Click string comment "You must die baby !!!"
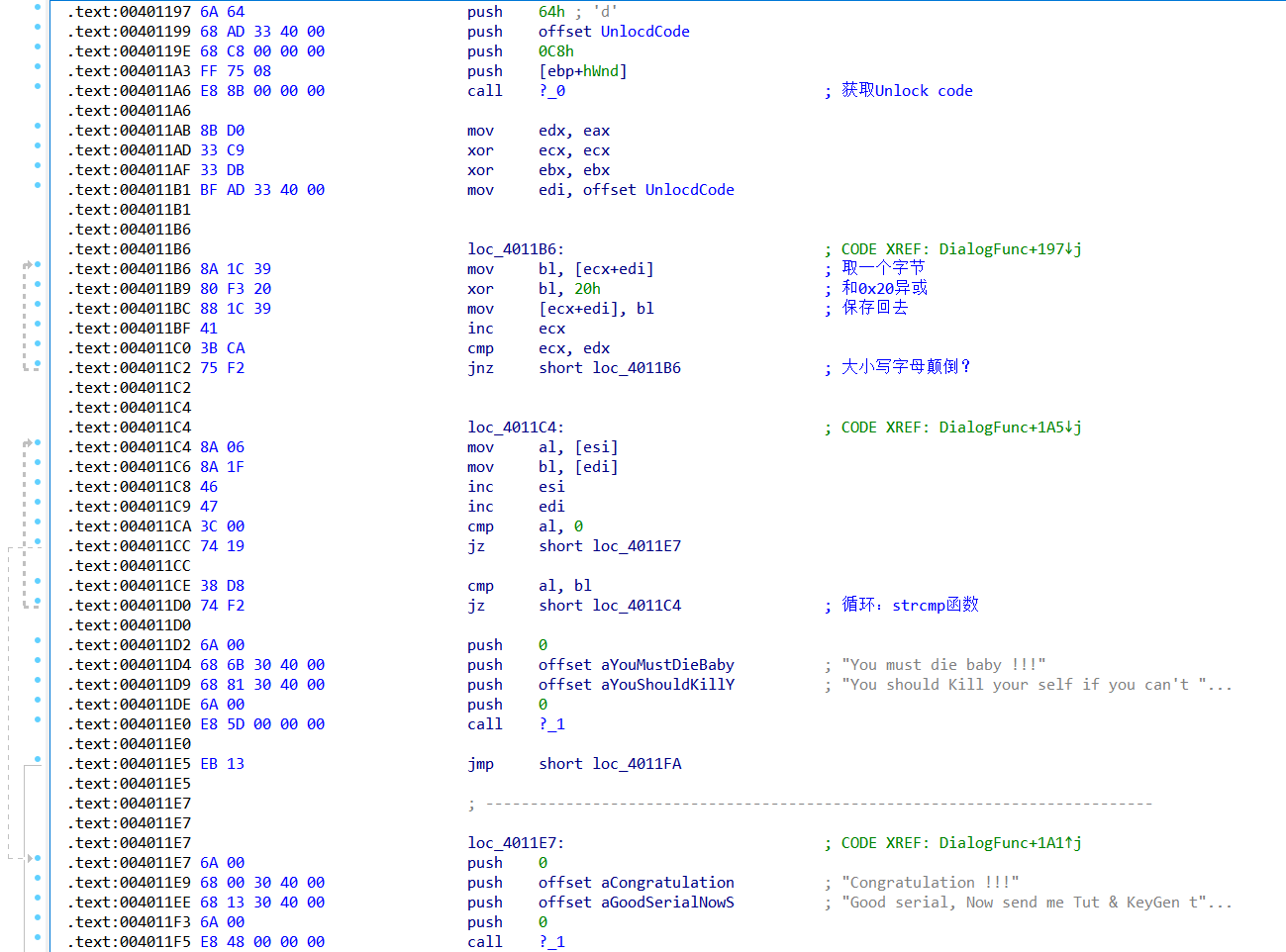The height and width of the screenshot is (952, 1286). [x=943, y=665]
